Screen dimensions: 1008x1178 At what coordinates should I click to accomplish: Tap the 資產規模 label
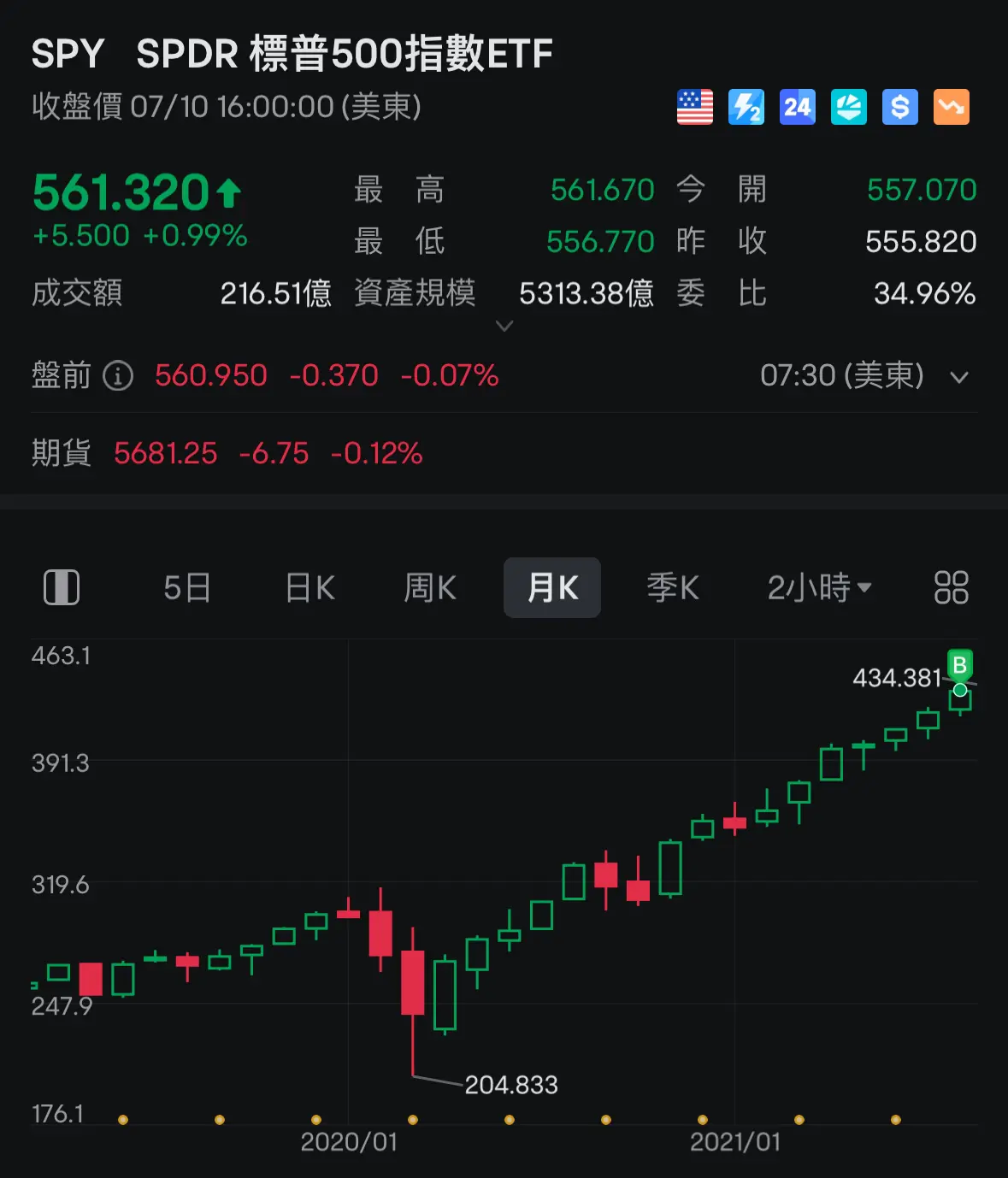pyautogui.click(x=415, y=293)
